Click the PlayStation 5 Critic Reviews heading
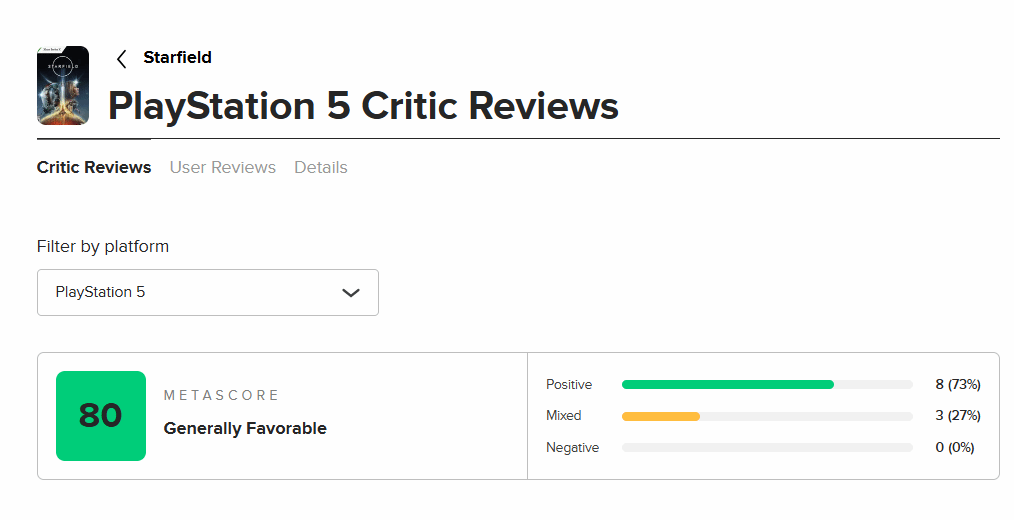The width and height of the screenshot is (1014, 520). pos(363,106)
